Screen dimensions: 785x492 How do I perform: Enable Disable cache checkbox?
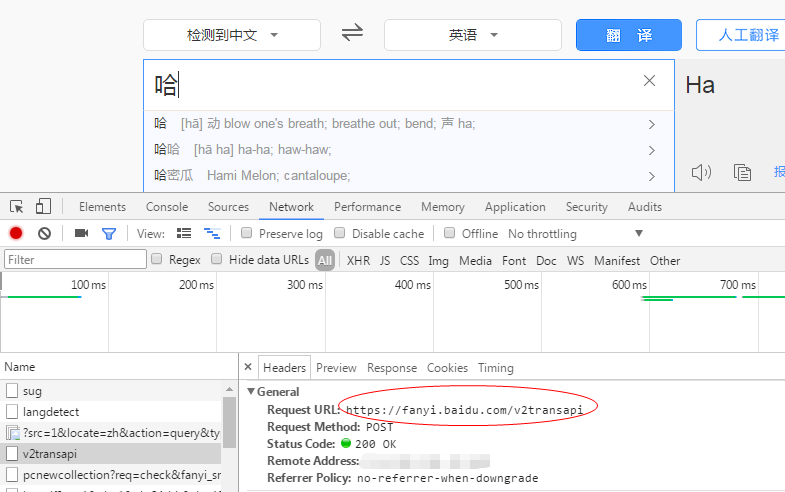(x=339, y=233)
